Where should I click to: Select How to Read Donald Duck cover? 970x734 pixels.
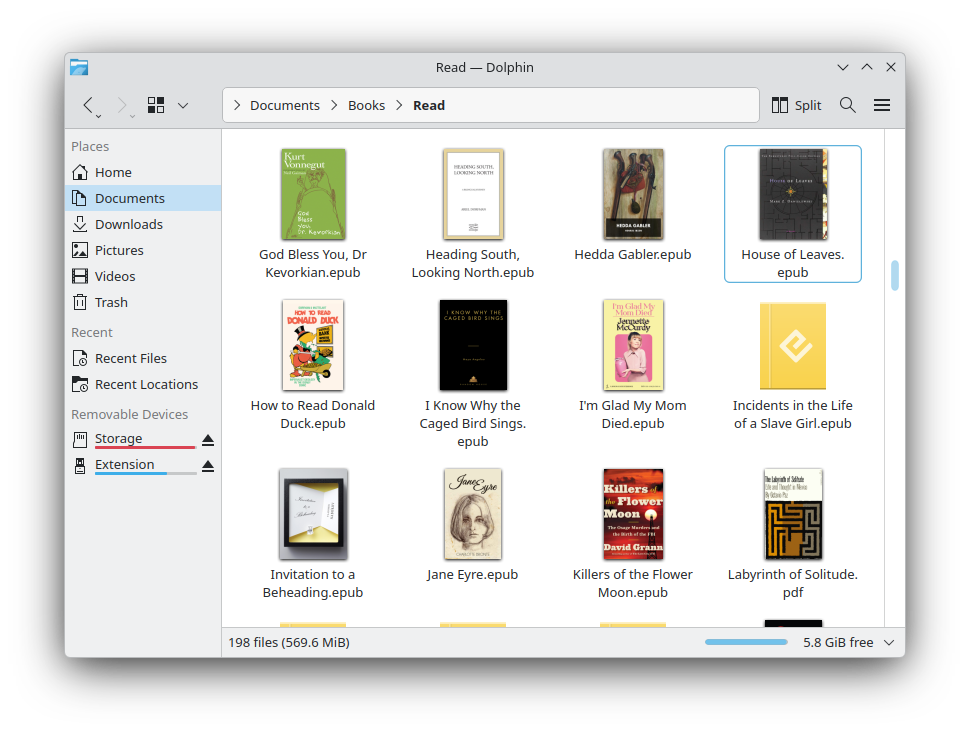(x=313, y=345)
